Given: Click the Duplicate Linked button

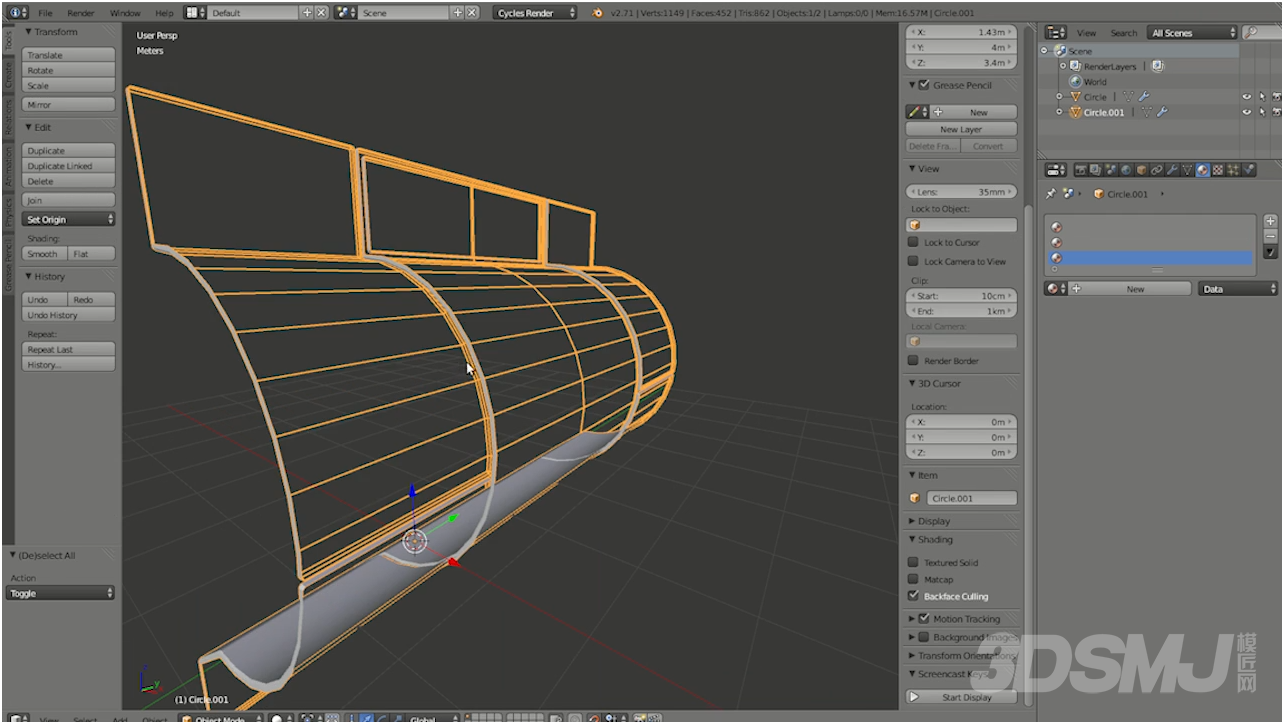Looking at the screenshot, I should (x=69, y=166).
